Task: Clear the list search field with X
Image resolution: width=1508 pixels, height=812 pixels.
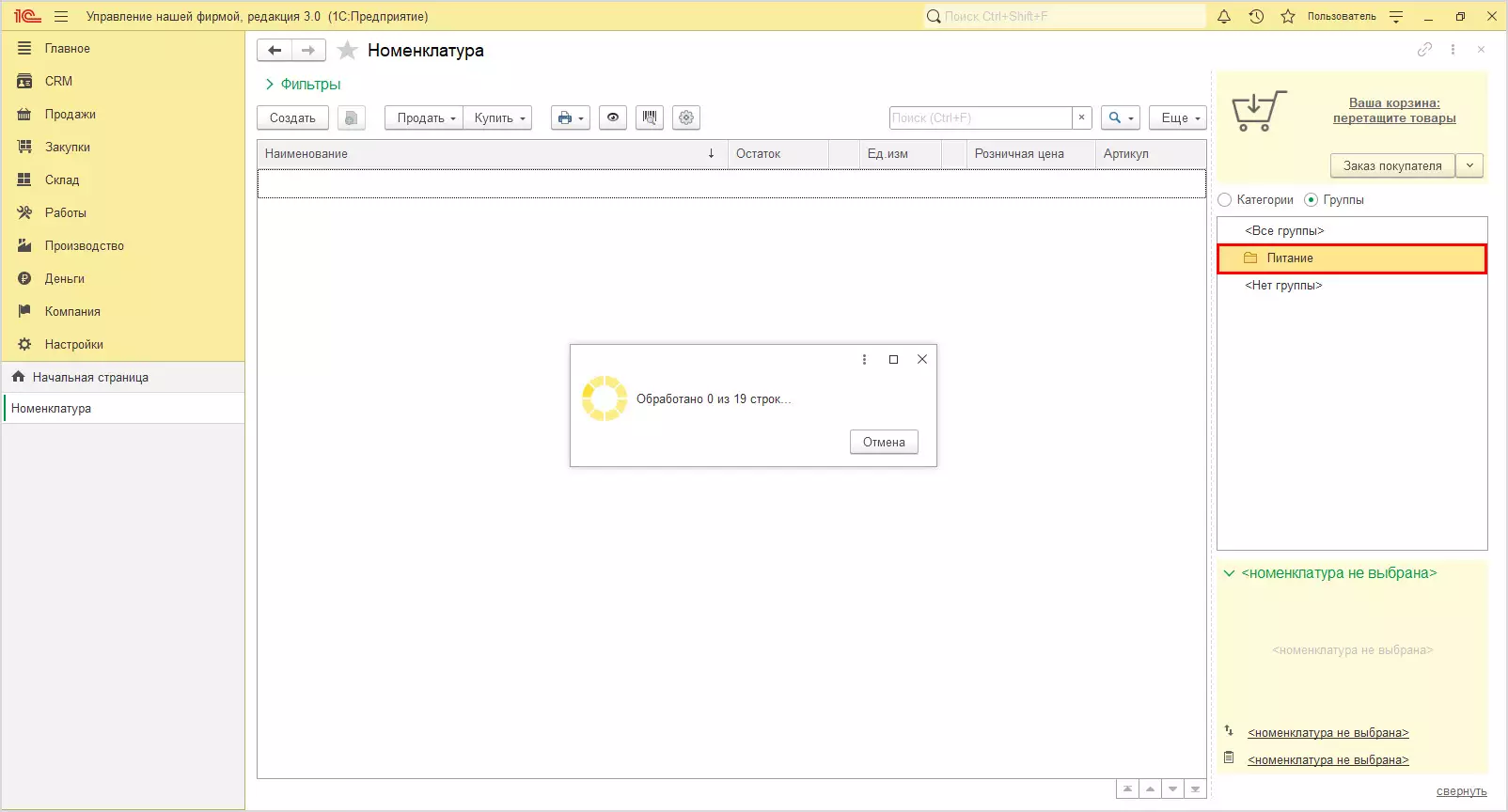Action: pos(1082,117)
